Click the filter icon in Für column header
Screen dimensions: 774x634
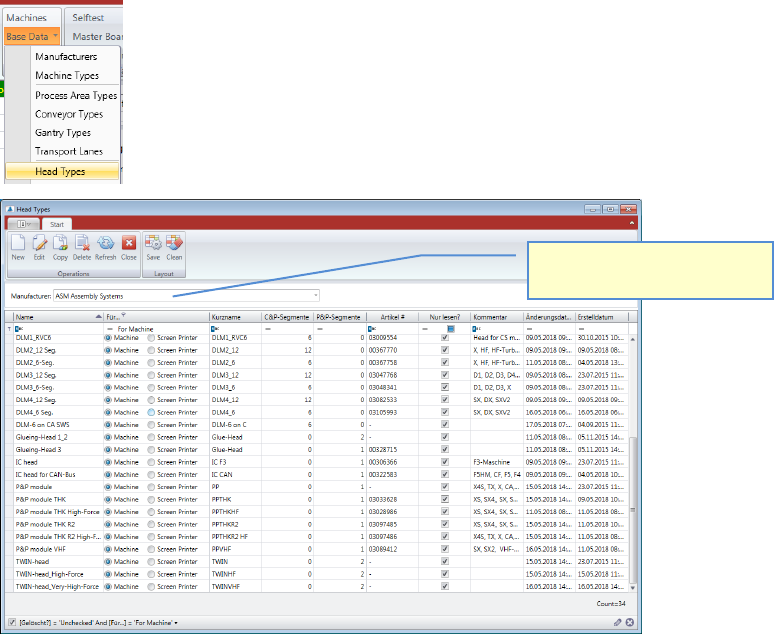tap(123, 316)
